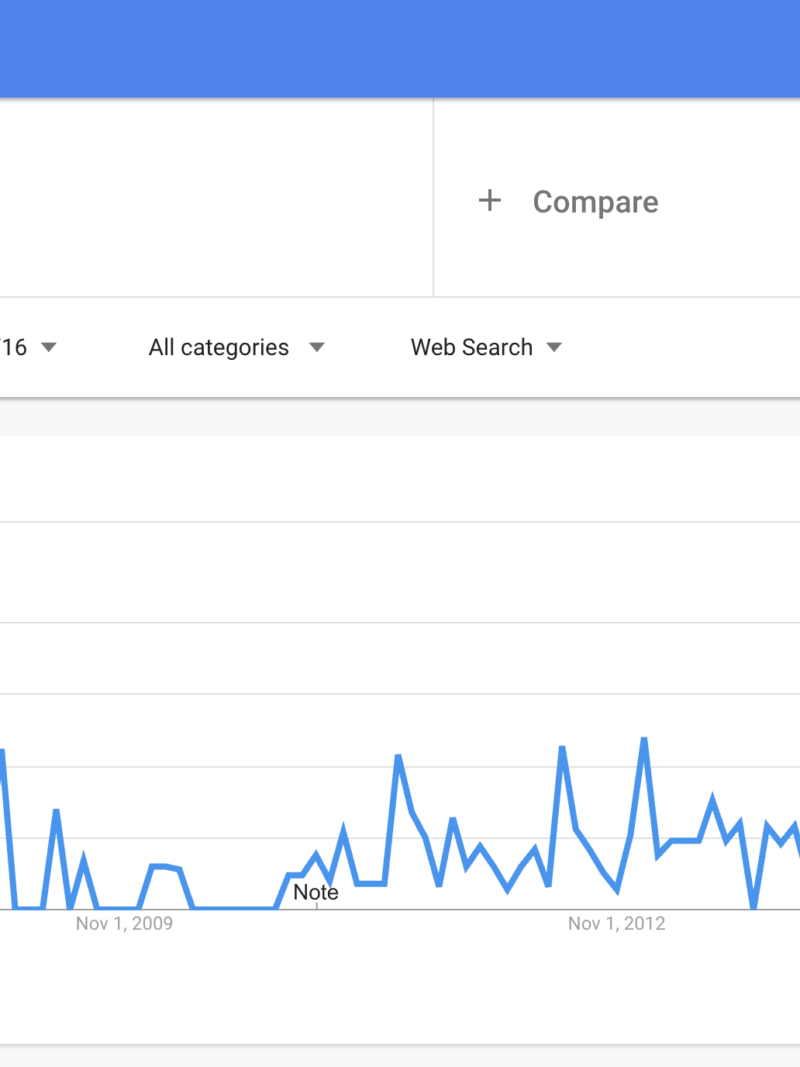
Task: Click the Note marker on the chart
Action: tap(316, 892)
